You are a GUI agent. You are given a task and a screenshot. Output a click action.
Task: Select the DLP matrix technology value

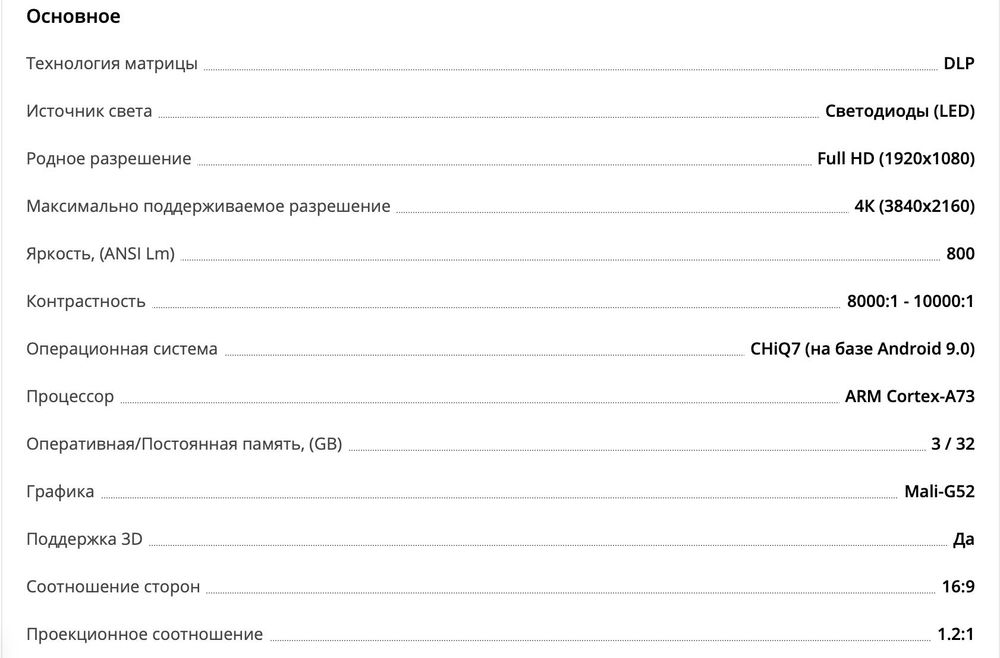coord(958,64)
